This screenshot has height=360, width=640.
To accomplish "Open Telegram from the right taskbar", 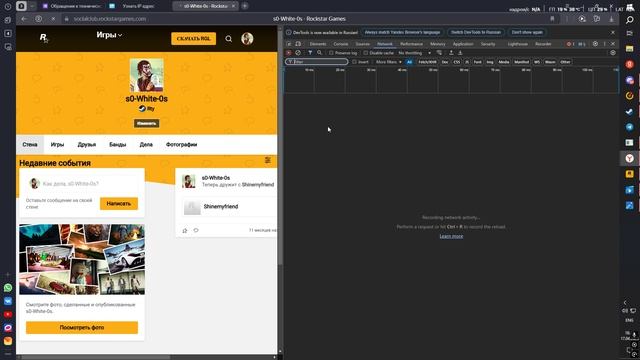I will [x=629, y=127].
